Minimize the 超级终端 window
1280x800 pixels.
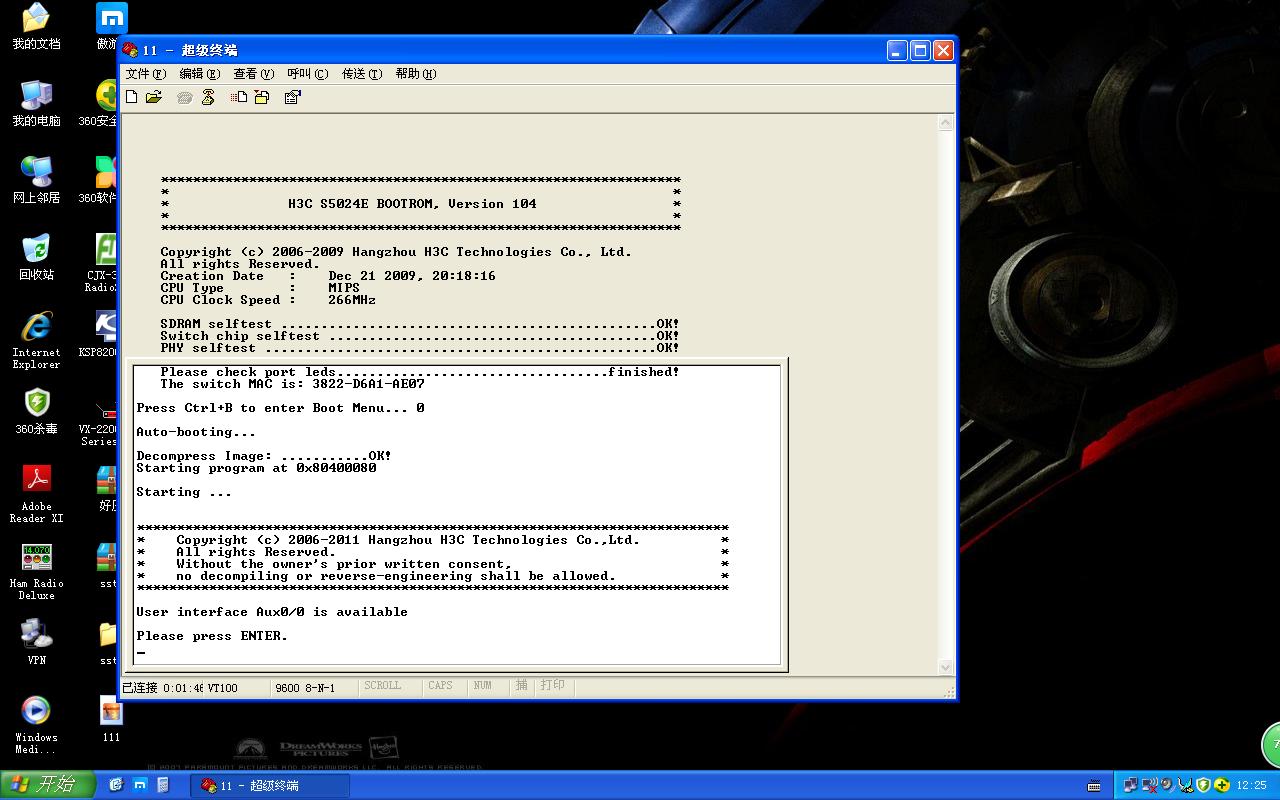pos(897,50)
